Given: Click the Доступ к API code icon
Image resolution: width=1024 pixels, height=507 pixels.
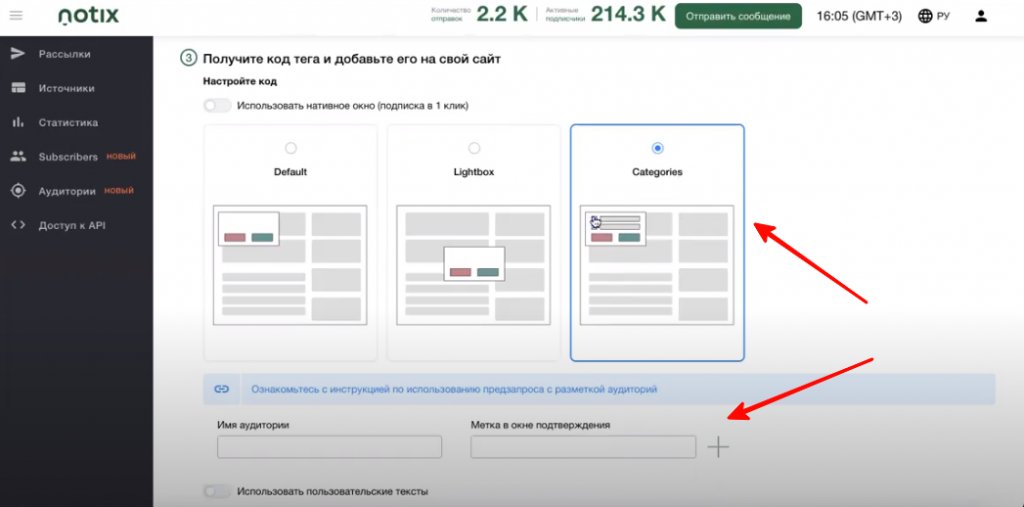Looking at the screenshot, I should pos(18,225).
